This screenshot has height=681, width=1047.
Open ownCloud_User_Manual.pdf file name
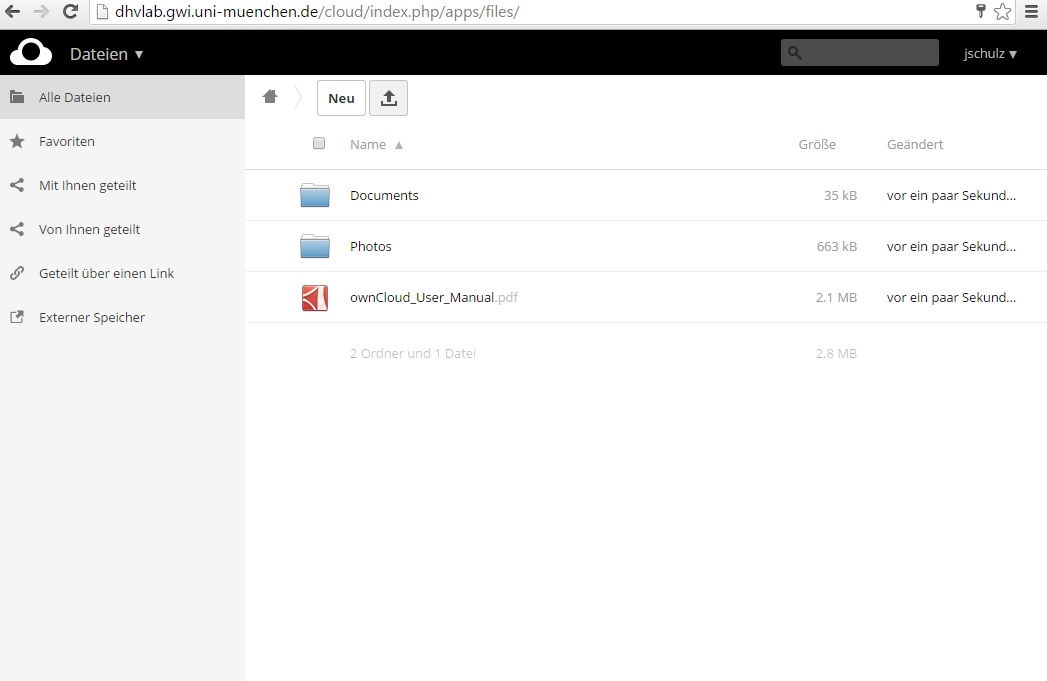(421, 297)
